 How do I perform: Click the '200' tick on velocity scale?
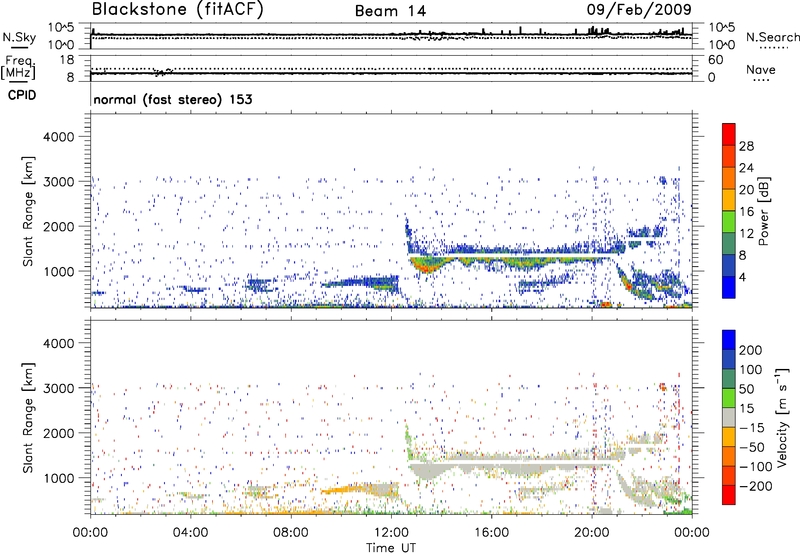point(751,350)
